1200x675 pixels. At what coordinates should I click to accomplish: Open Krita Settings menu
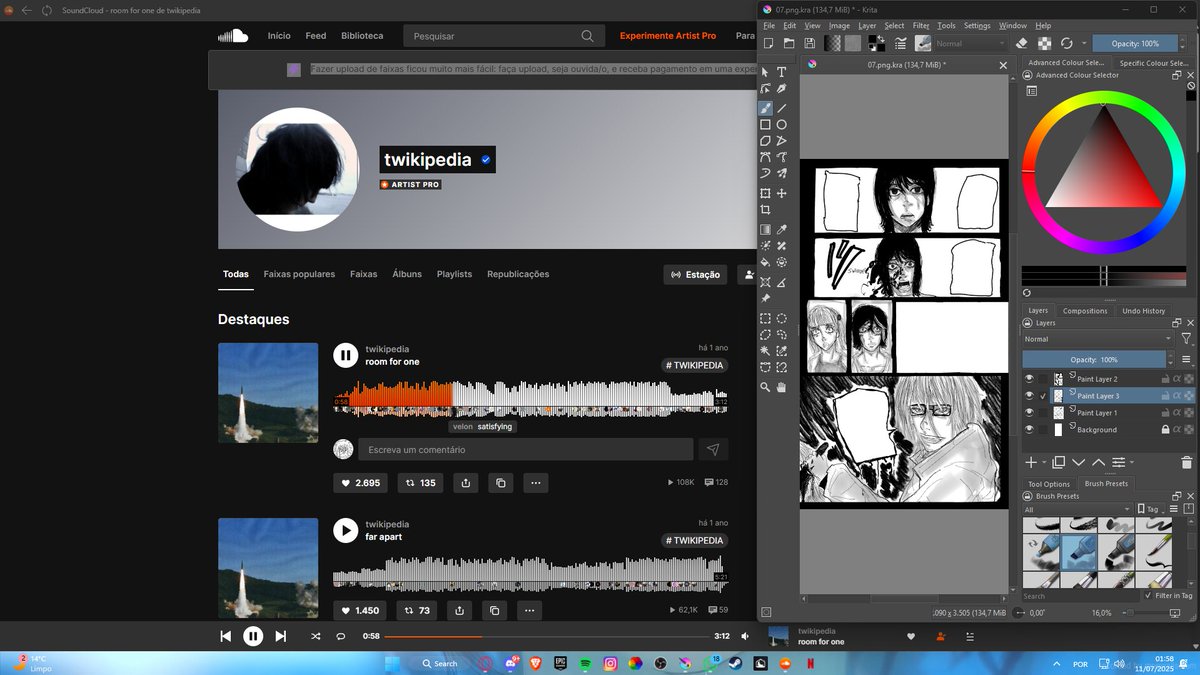(x=977, y=25)
